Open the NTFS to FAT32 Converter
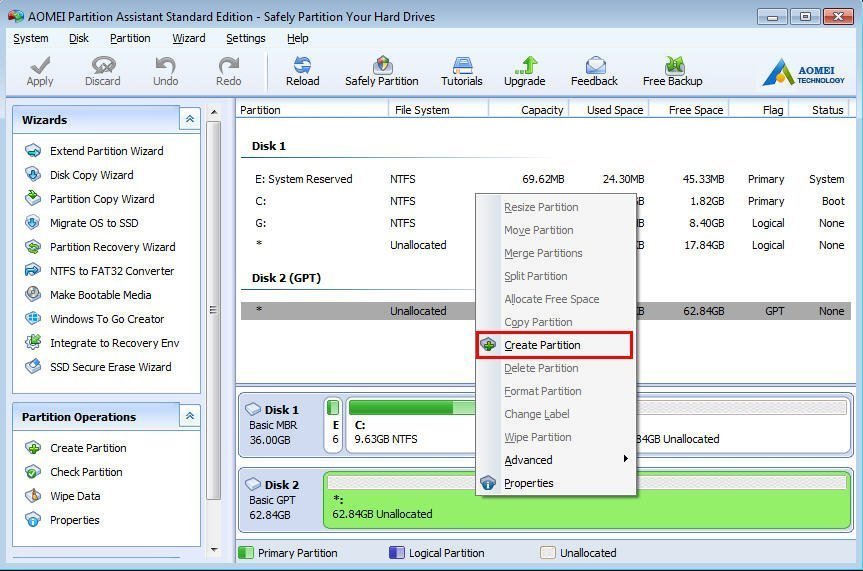 (112, 271)
